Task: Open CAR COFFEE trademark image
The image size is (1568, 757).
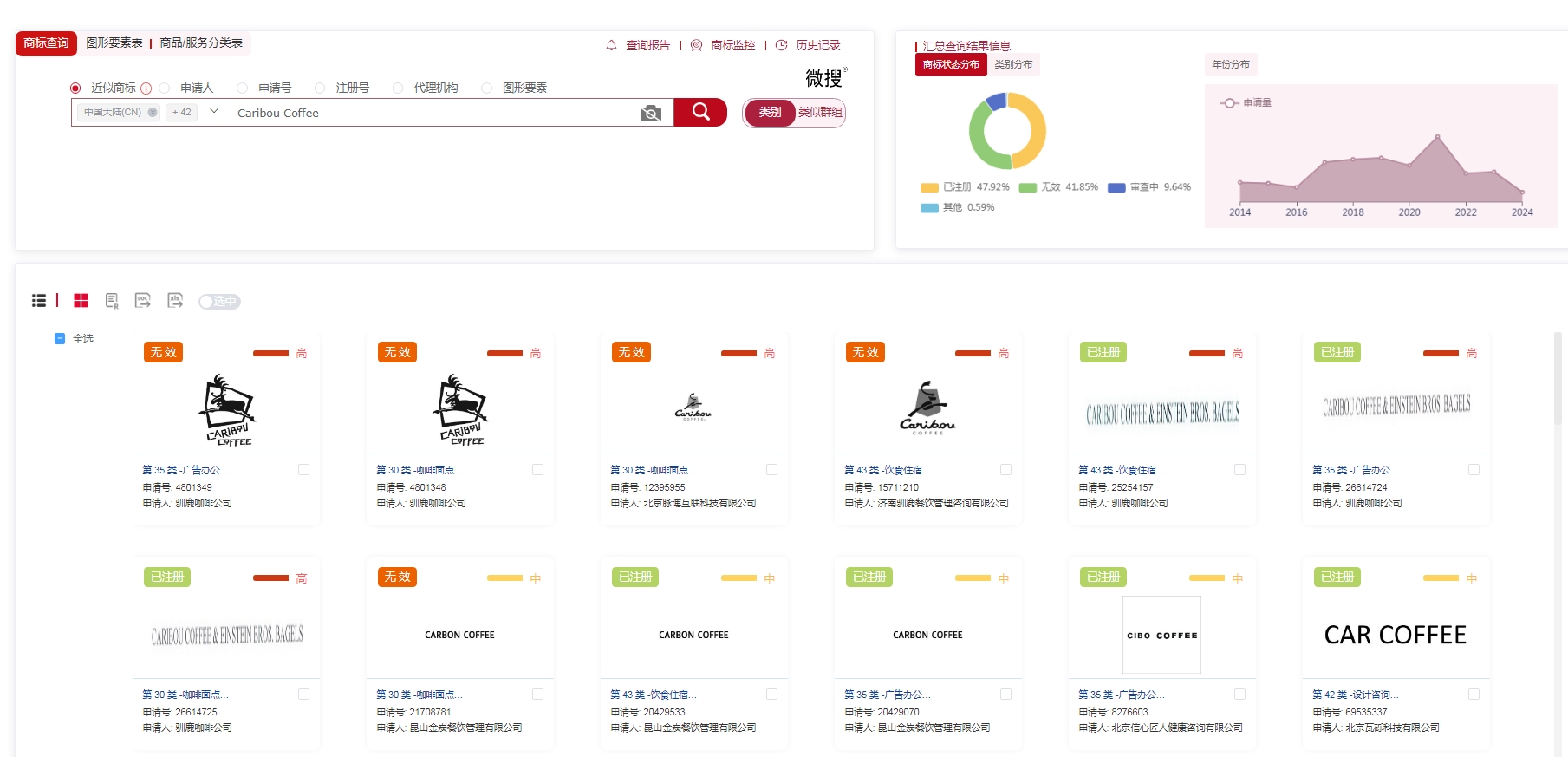Action: click(x=1396, y=635)
